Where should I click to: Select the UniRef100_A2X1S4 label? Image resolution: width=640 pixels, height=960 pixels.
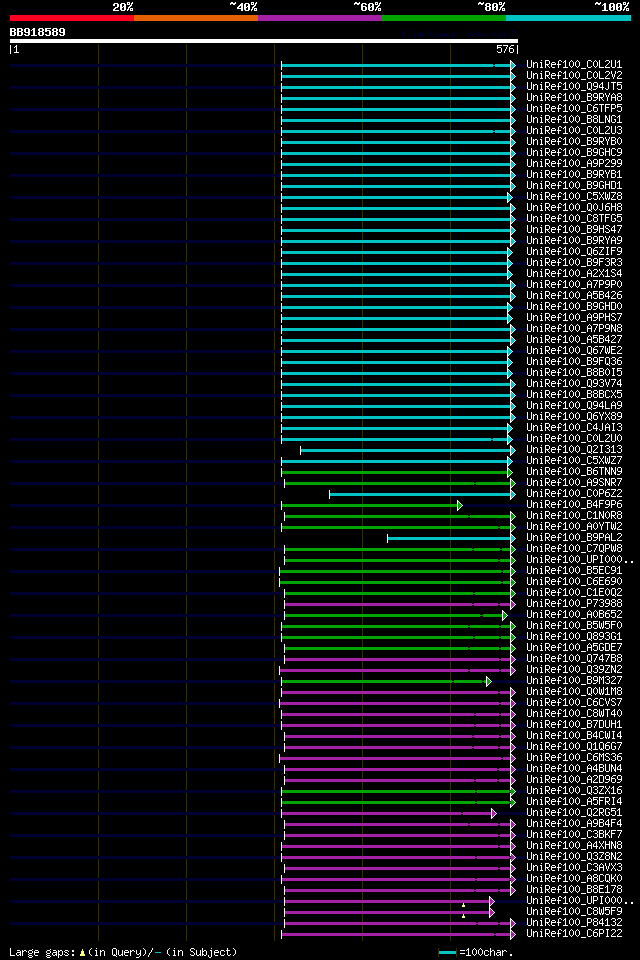coord(574,274)
